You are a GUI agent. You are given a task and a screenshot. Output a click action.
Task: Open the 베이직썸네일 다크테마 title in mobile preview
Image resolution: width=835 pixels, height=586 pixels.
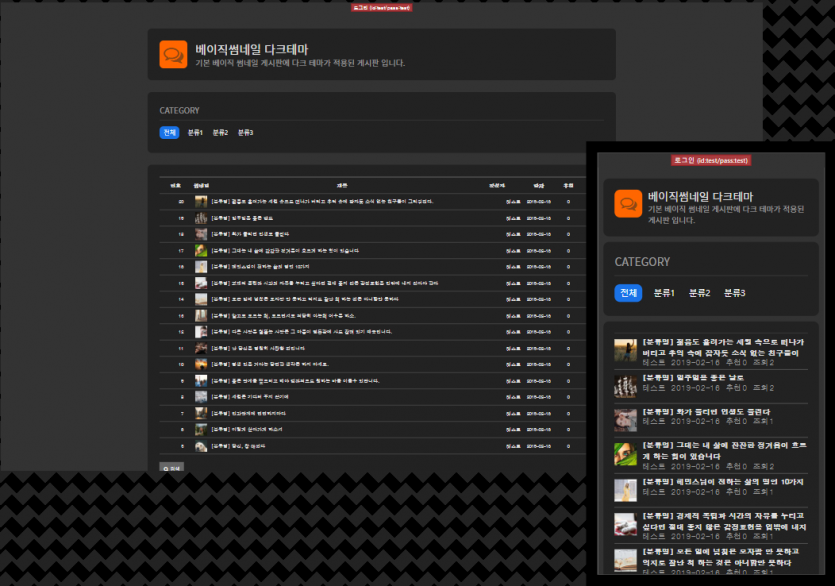(700, 197)
